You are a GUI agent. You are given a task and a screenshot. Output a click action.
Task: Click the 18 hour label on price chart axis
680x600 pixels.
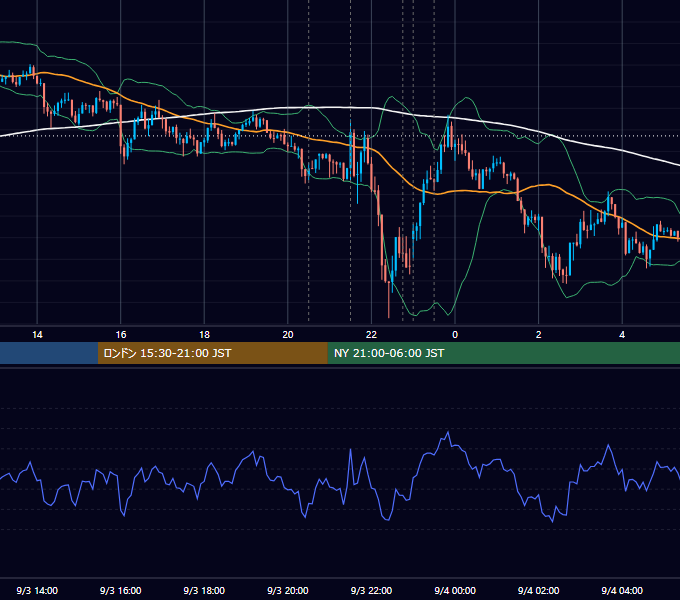click(204, 335)
